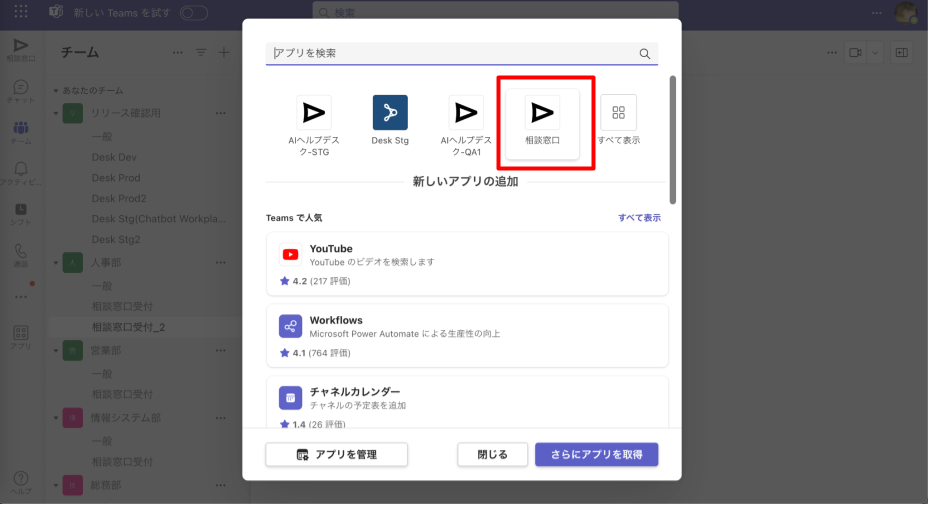Open more options for リリース確認用

221,113
